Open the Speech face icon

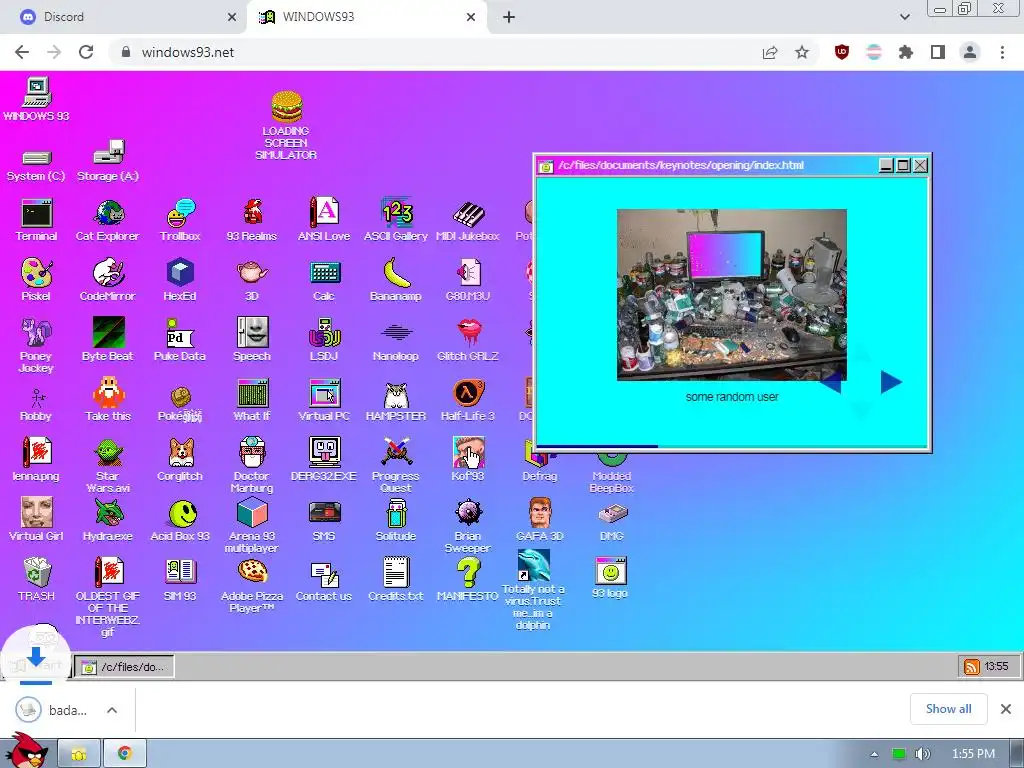pyautogui.click(x=252, y=332)
